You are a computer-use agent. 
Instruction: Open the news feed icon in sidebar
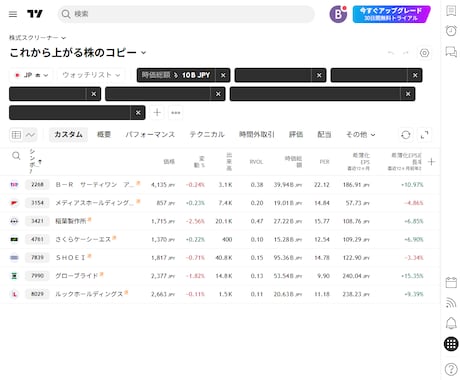point(451,303)
